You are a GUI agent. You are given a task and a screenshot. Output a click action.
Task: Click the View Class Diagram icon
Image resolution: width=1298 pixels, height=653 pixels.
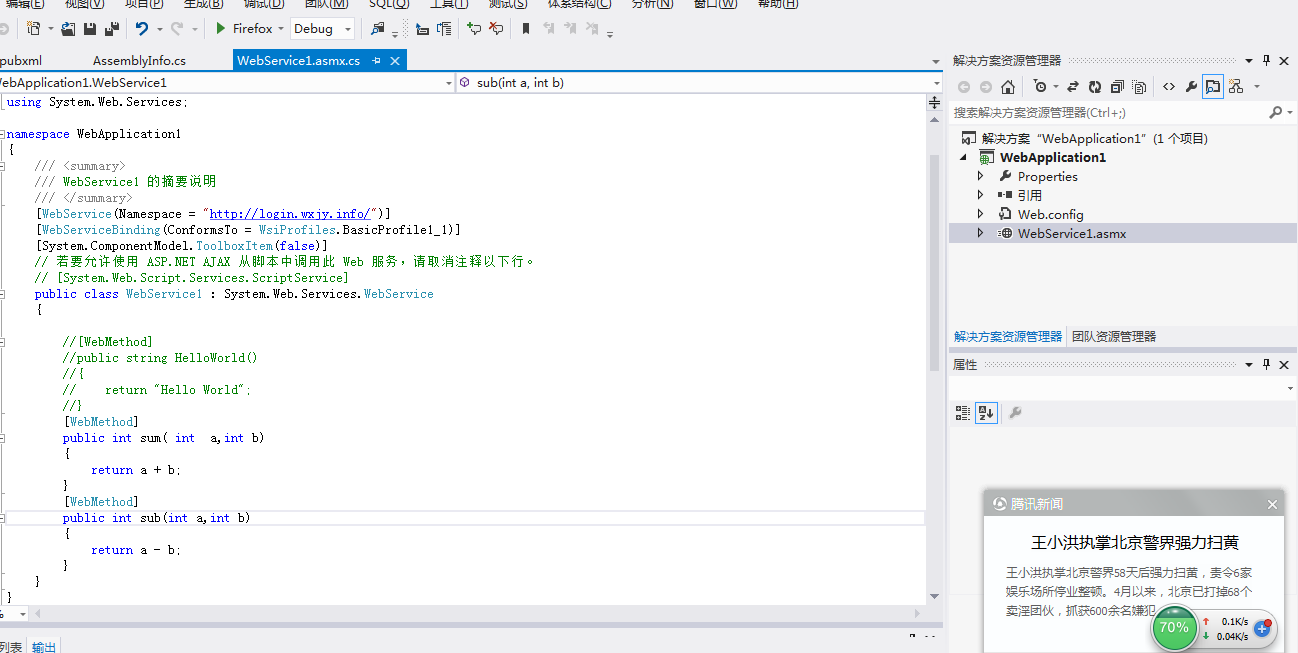point(1236,87)
